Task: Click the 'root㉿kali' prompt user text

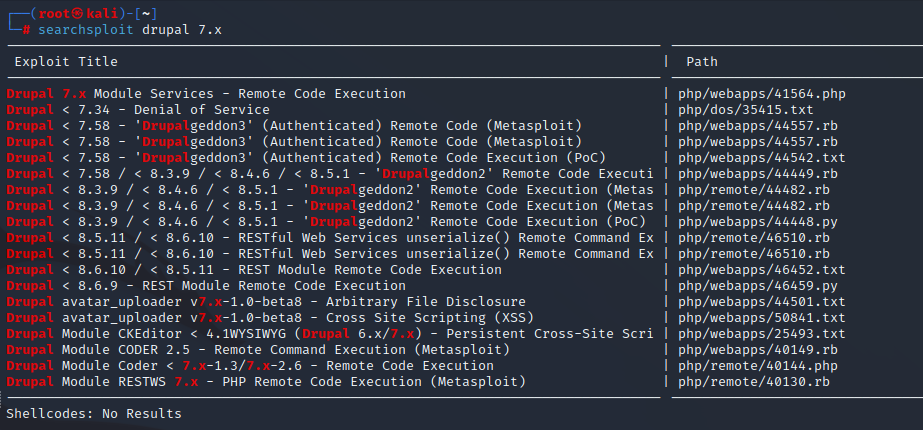Action: [x=78, y=14]
